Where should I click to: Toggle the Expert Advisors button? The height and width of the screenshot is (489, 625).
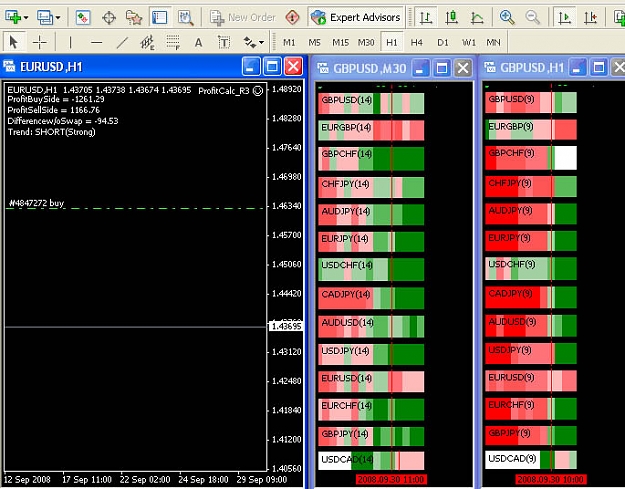(x=356, y=17)
